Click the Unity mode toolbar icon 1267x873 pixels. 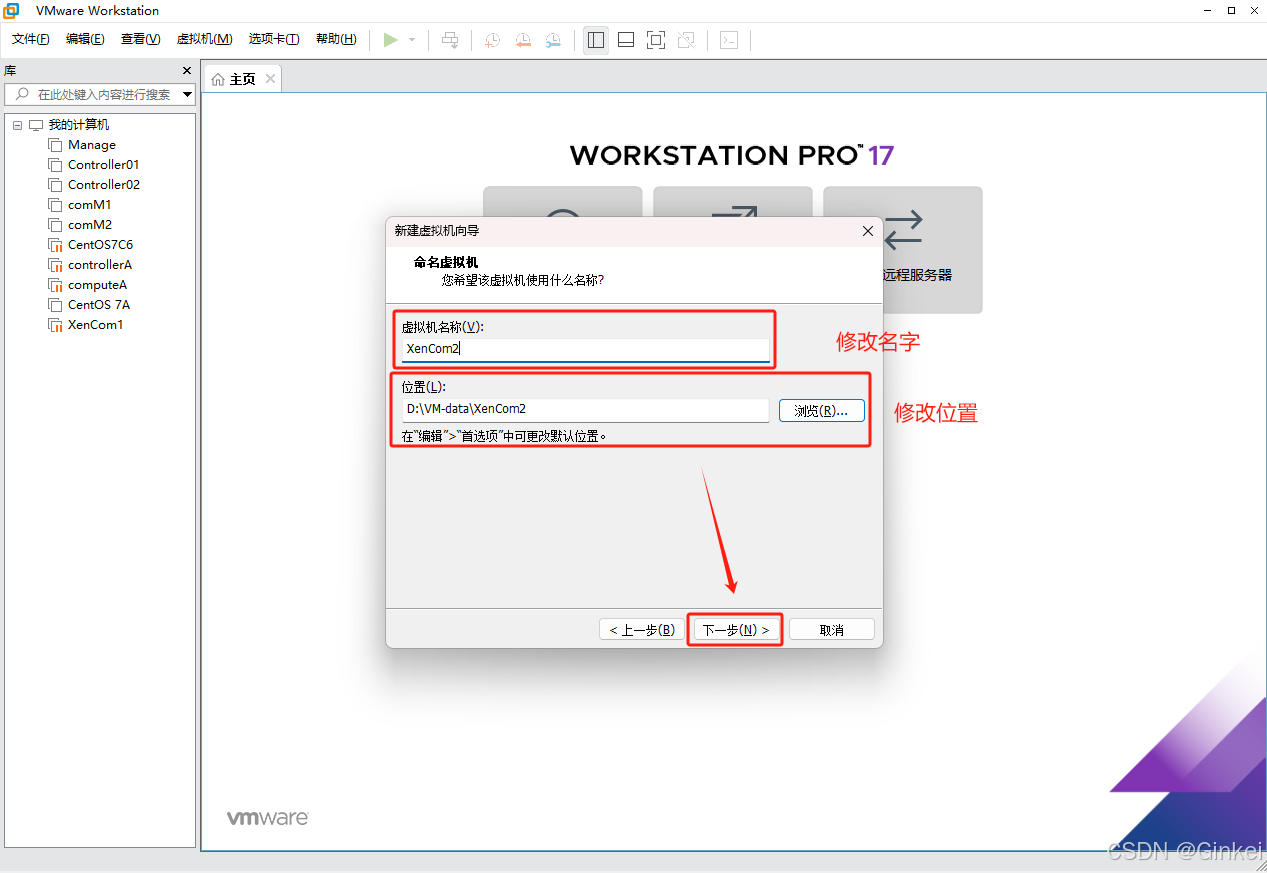tap(686, 40)
